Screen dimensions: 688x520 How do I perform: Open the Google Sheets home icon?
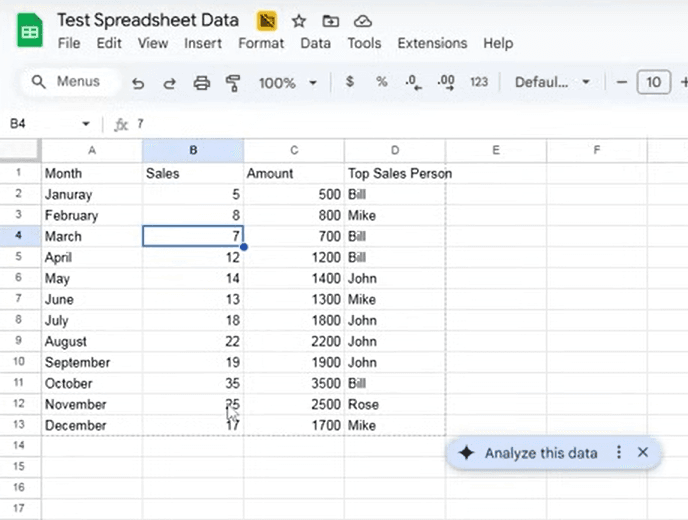(29, 31)
